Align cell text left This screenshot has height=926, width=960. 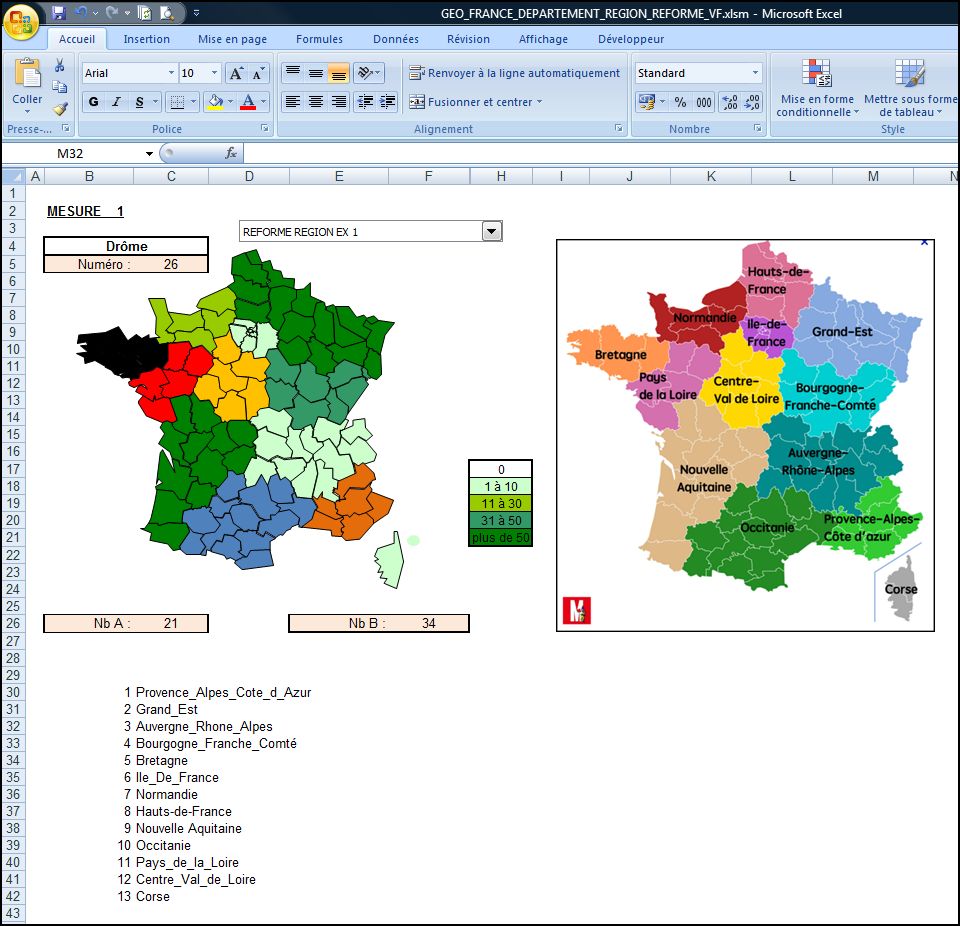293,102
